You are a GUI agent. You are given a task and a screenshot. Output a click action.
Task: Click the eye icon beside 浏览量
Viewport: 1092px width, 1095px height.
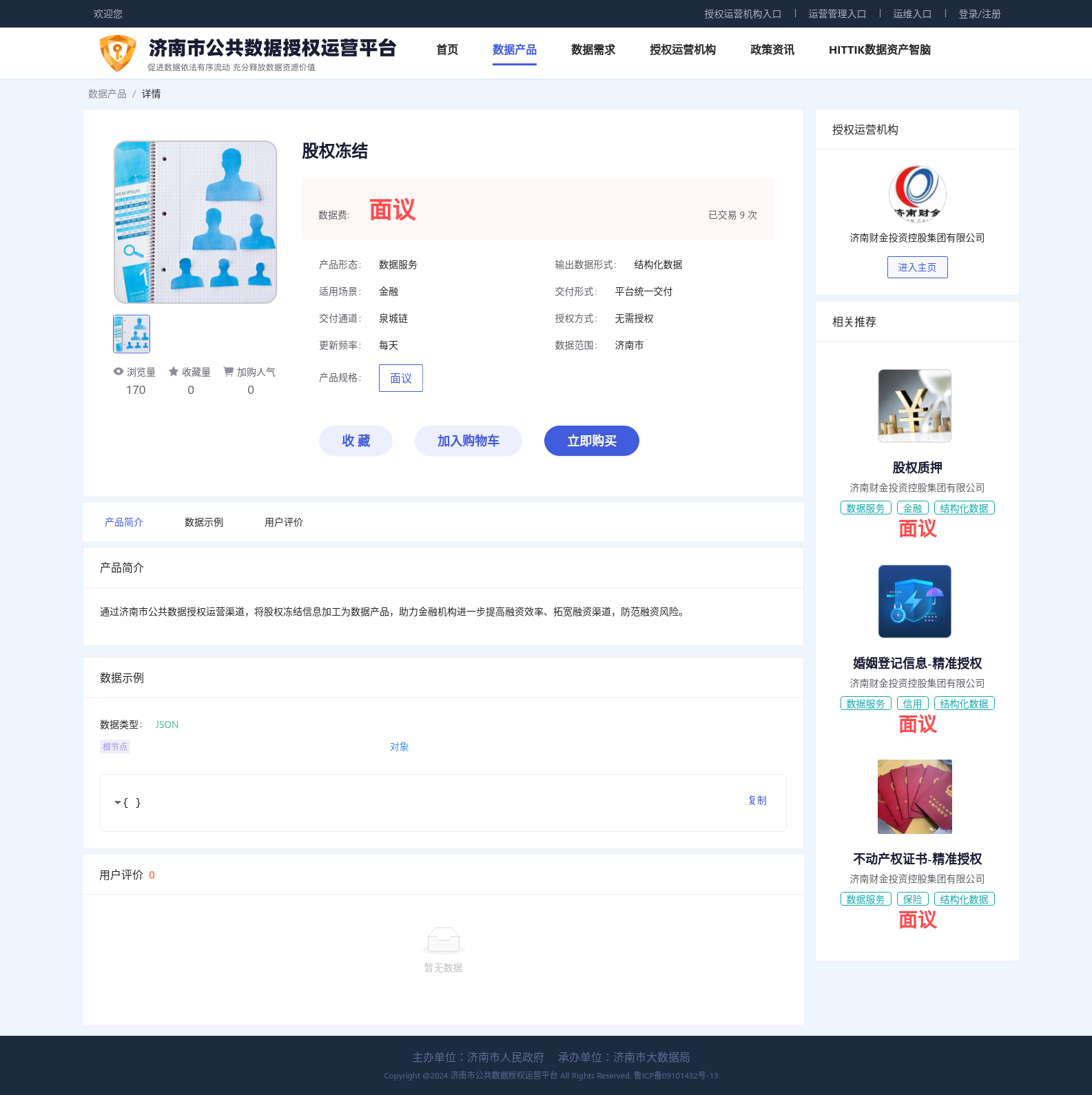(x=119, y=371)
